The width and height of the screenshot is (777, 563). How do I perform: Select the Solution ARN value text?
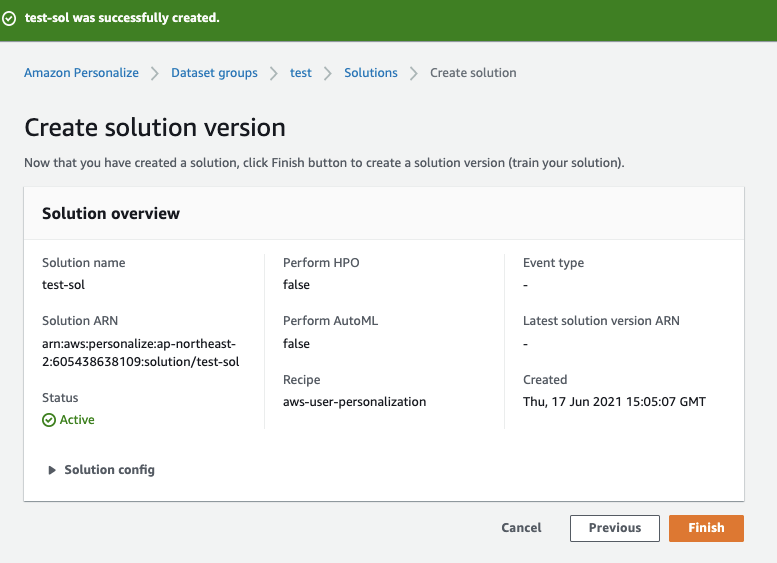click(x=140, y=352)
